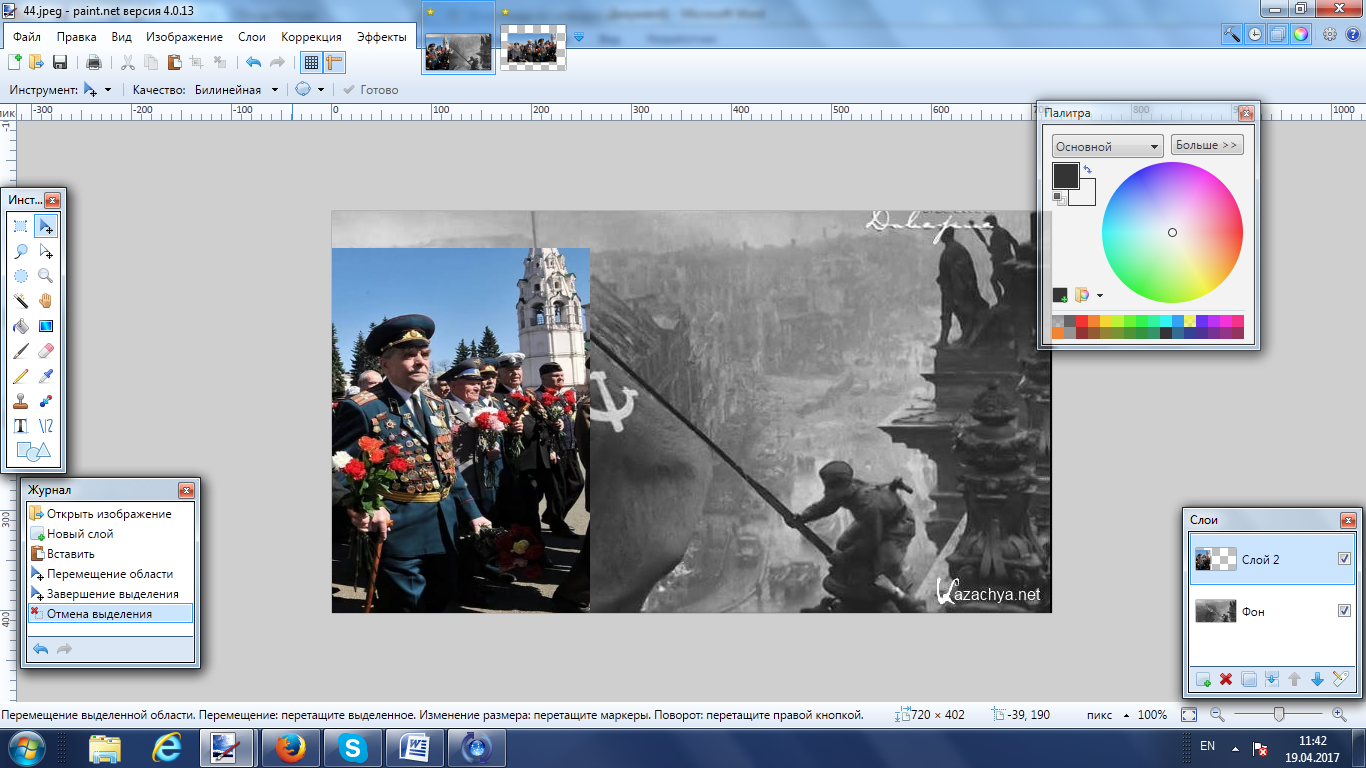This screenshot has height=768, width=1366.
Task: Select the Lasso Select tool
Action: pos(20,251)
